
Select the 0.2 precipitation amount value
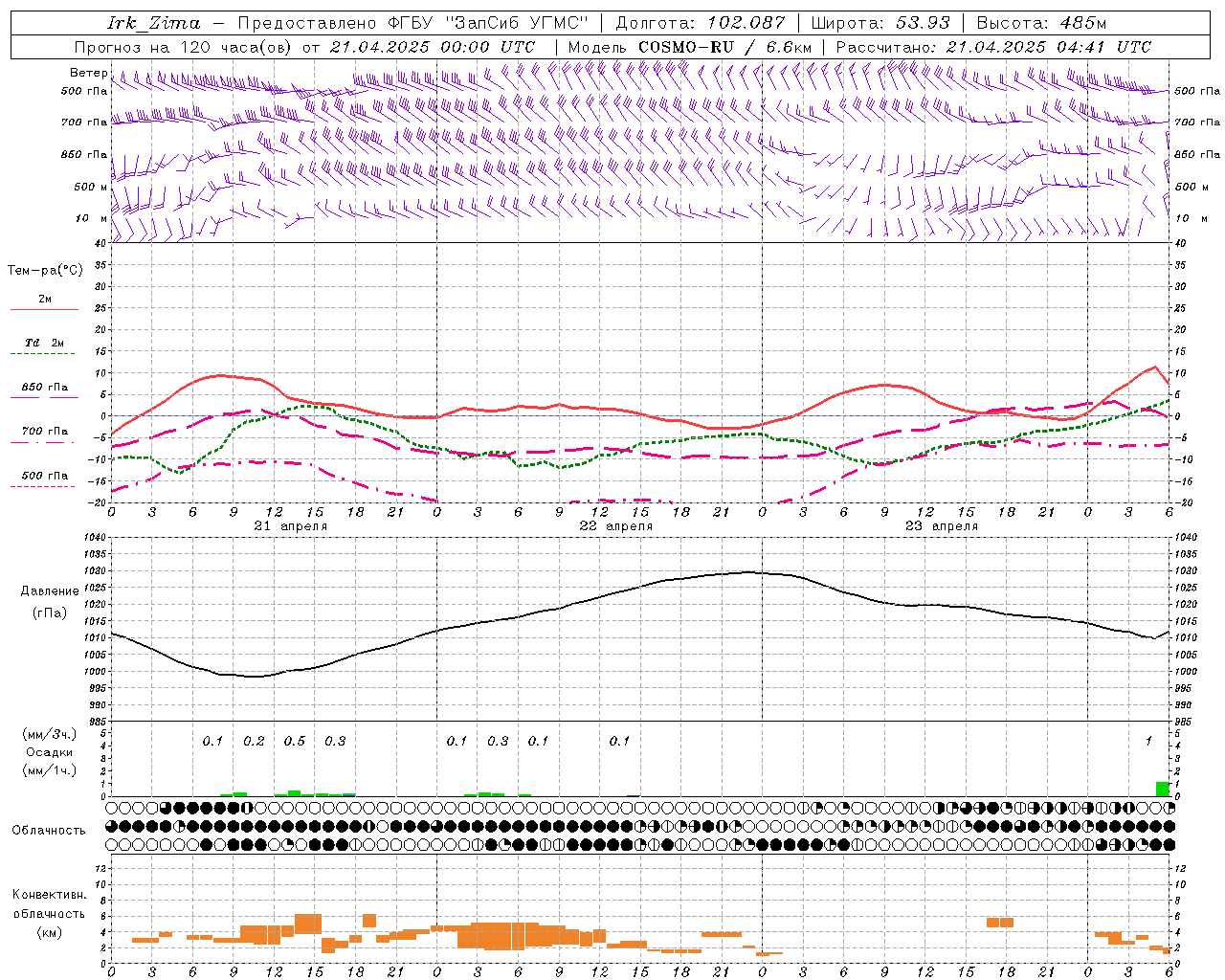[x=254, y=742]
